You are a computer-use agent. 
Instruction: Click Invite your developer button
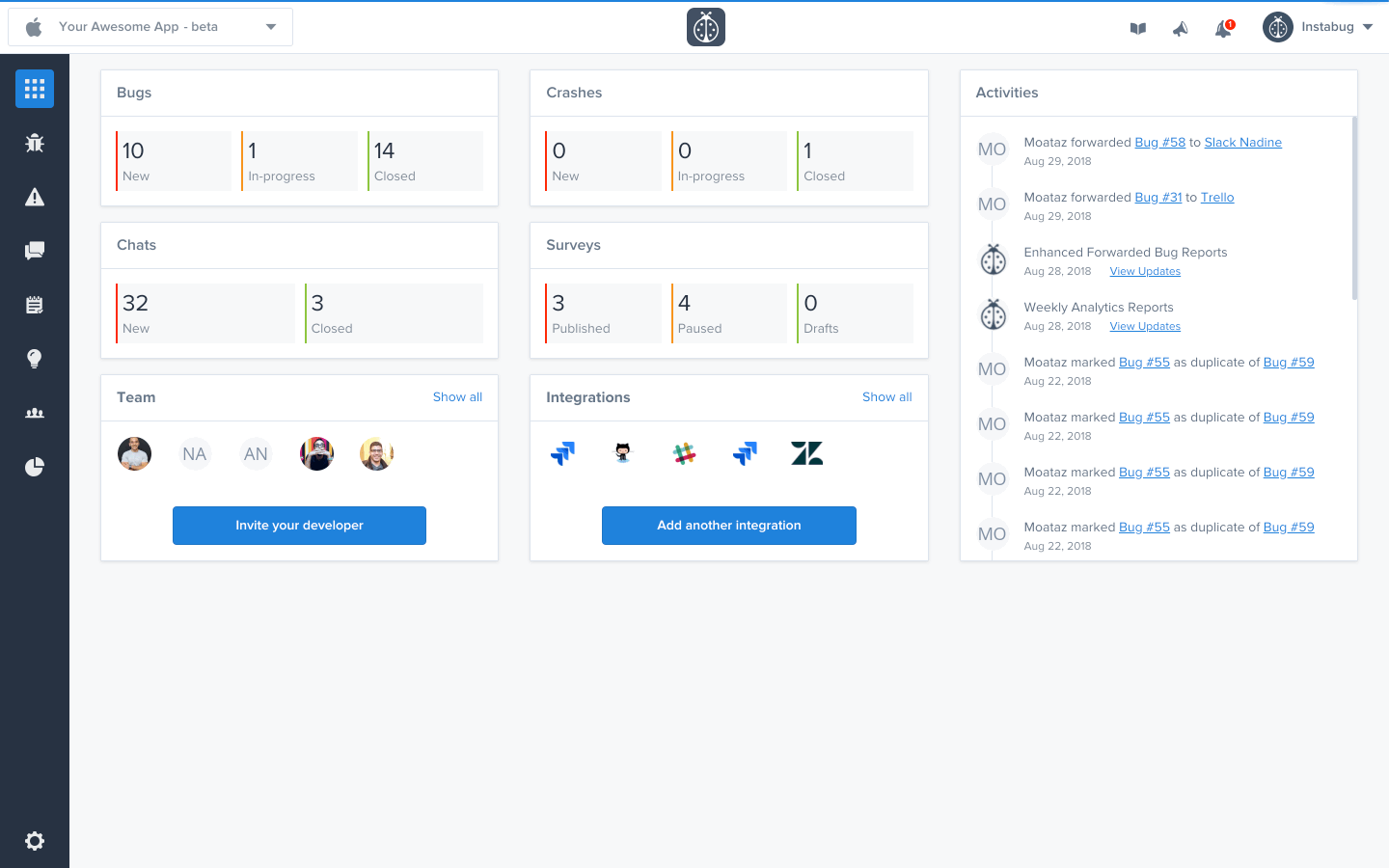(299, 526)
